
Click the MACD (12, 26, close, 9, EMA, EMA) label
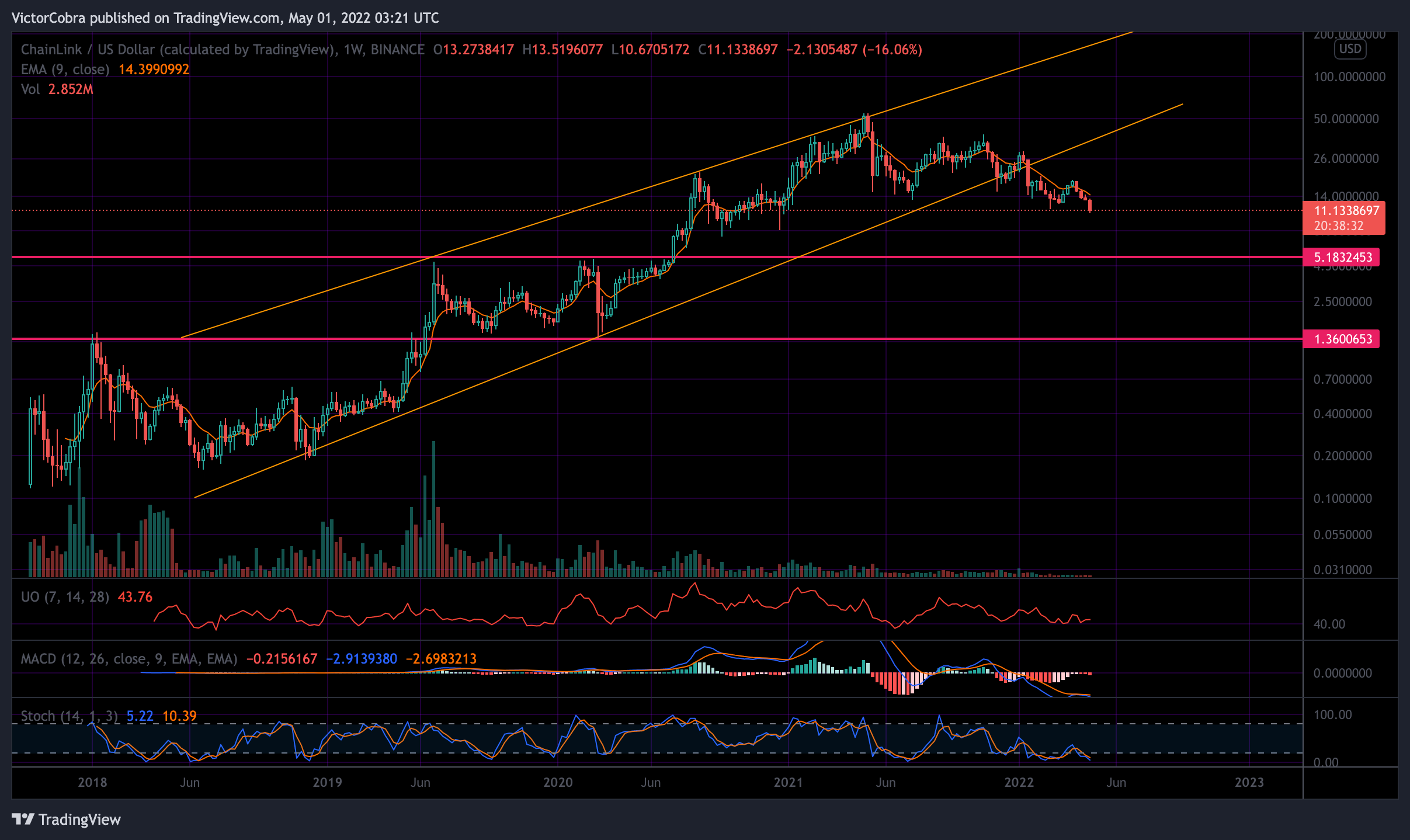pos(129,659)
